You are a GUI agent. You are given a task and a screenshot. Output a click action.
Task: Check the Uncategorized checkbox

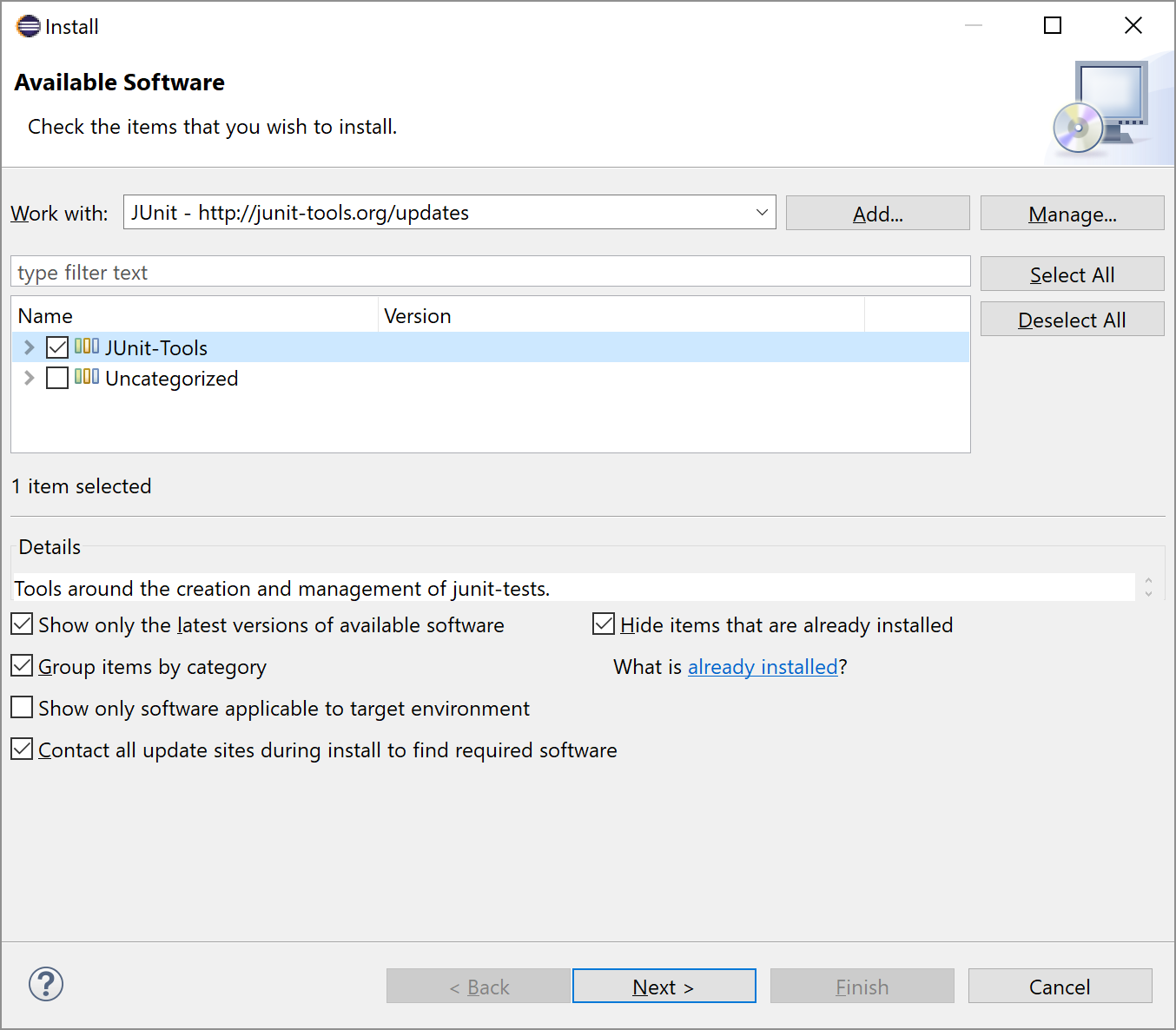[57, 378]
